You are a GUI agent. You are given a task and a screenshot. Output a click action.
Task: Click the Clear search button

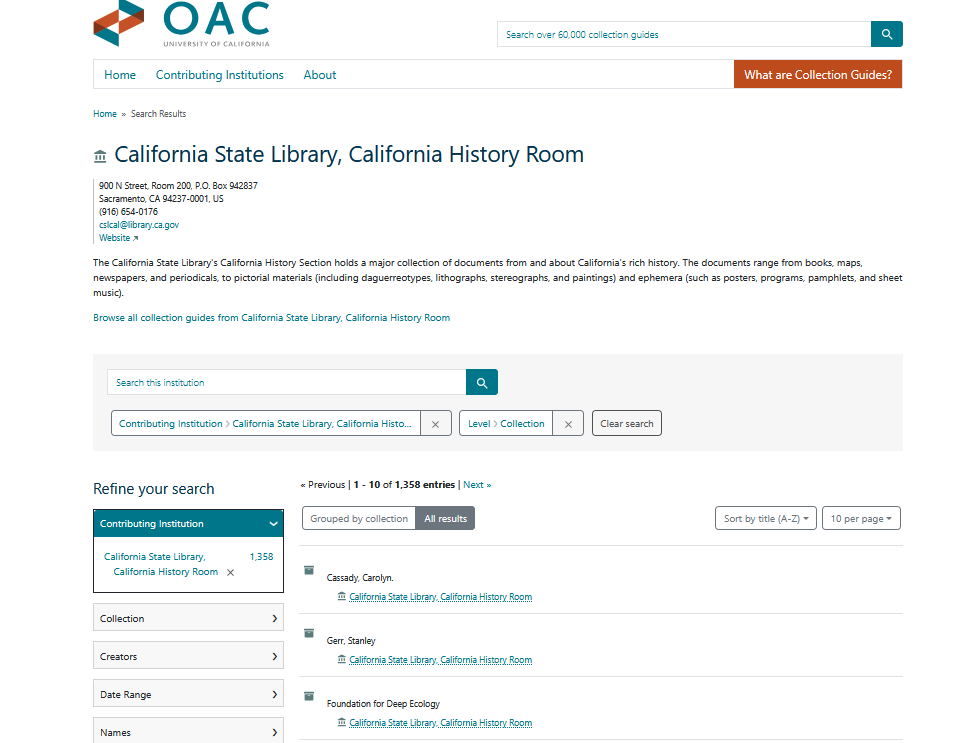tap(627, 424)
